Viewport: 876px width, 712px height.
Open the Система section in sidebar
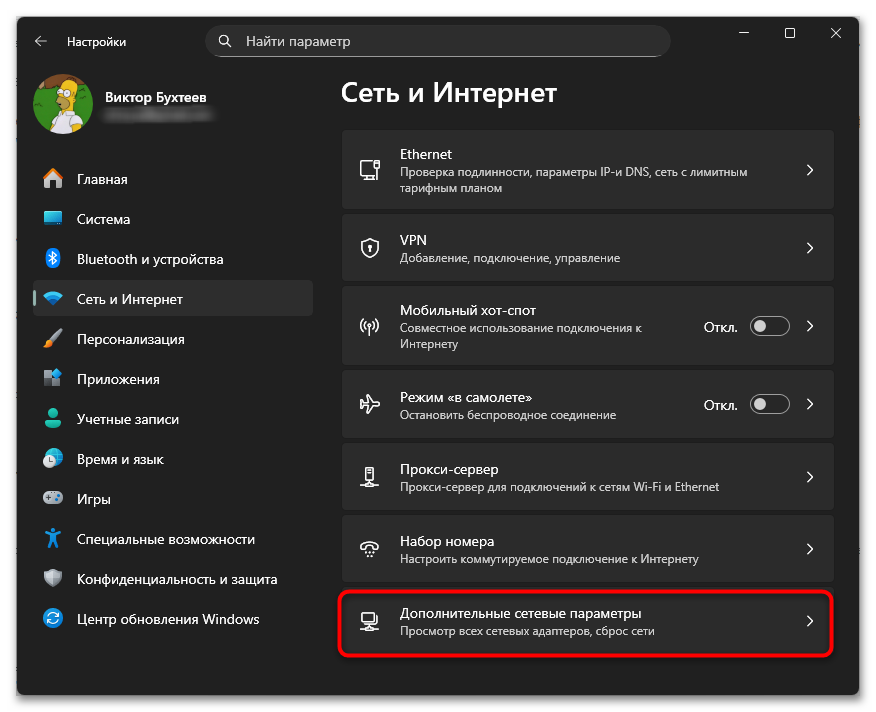[x=104, y=219]
